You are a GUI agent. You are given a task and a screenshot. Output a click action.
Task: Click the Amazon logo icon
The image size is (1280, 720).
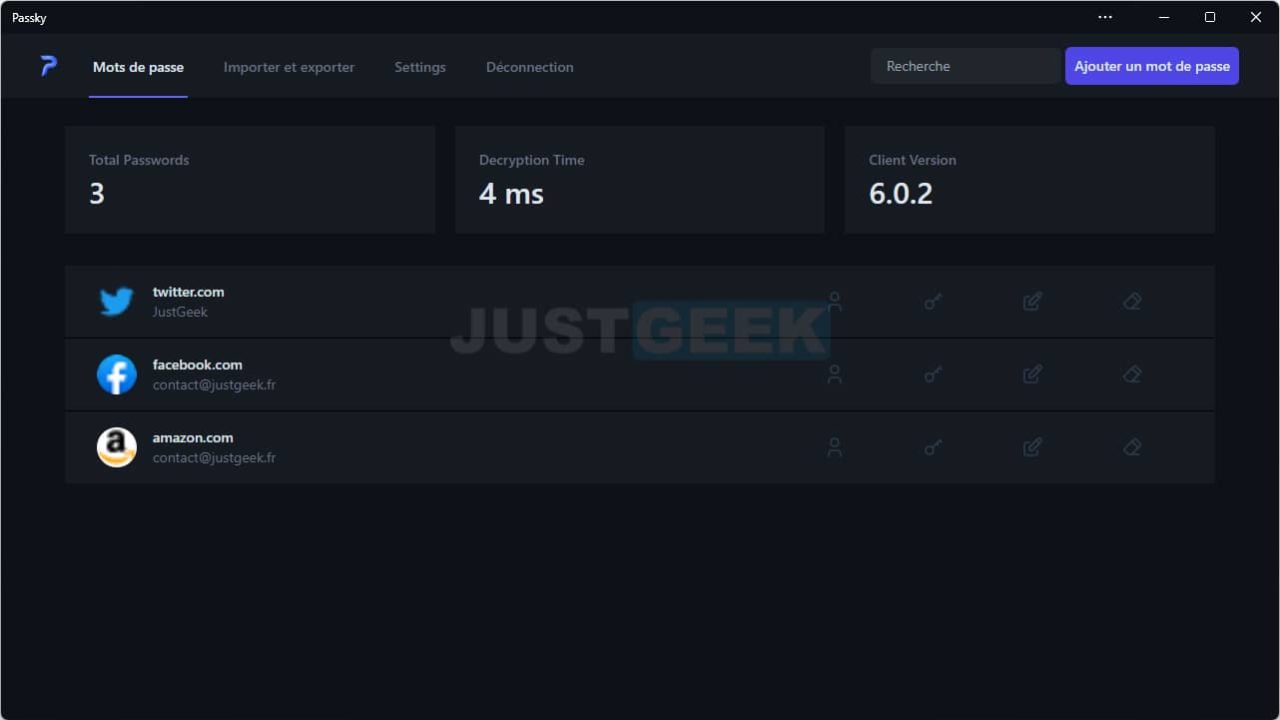point(117,447)
